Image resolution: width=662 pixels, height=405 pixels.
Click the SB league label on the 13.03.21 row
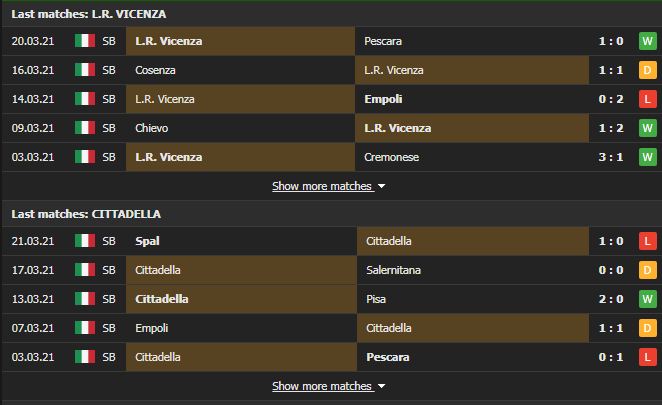pos(109,299)
